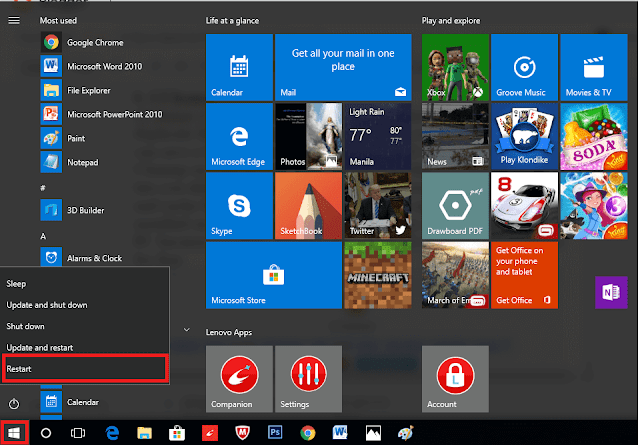Click the Windows Start button

[x=14, y=433]
